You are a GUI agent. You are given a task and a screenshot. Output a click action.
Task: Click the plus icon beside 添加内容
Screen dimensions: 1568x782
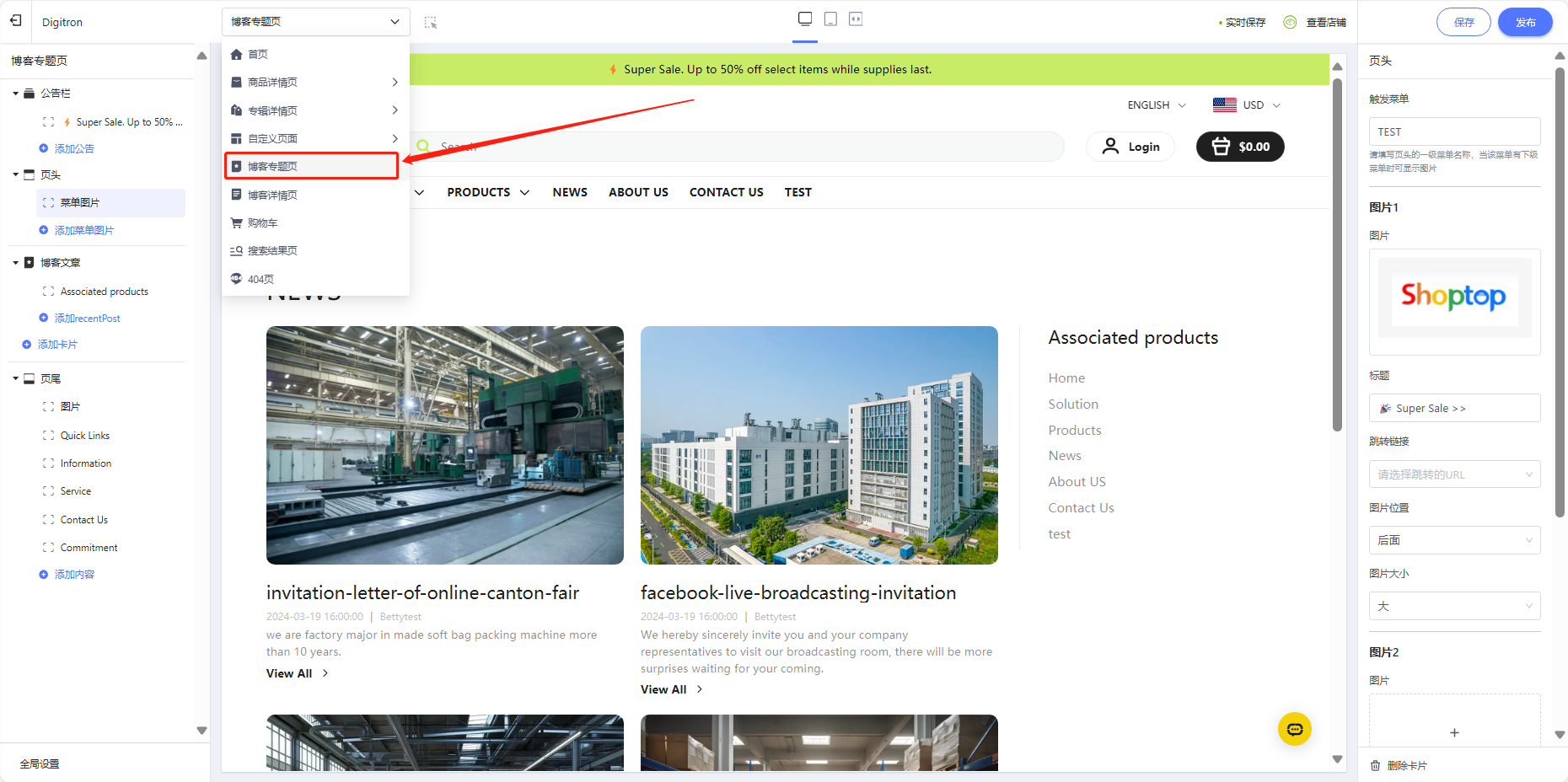(x=44, y=575)
